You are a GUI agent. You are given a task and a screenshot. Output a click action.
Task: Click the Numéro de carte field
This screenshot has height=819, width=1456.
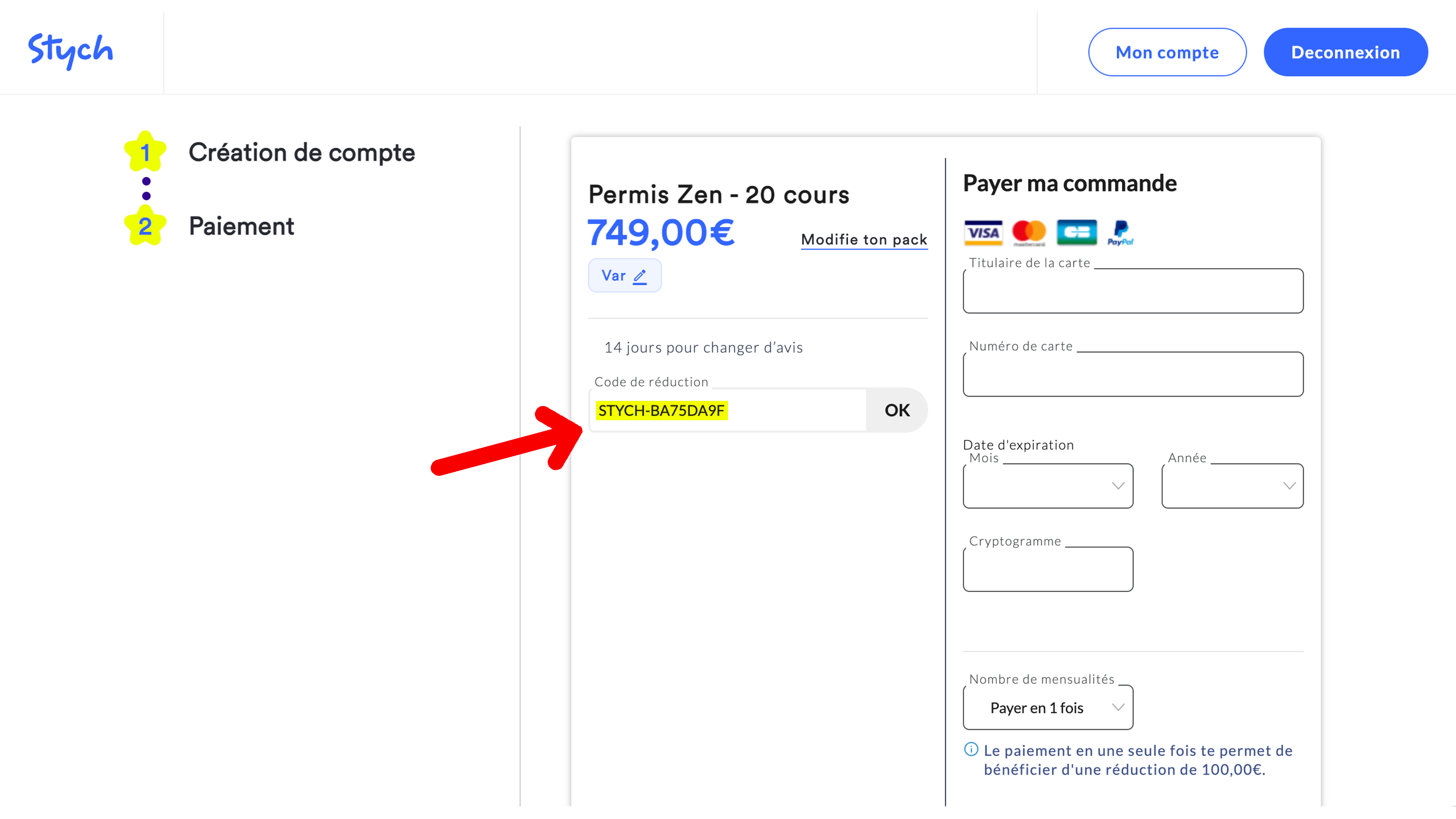click(x=1132, y=374)
